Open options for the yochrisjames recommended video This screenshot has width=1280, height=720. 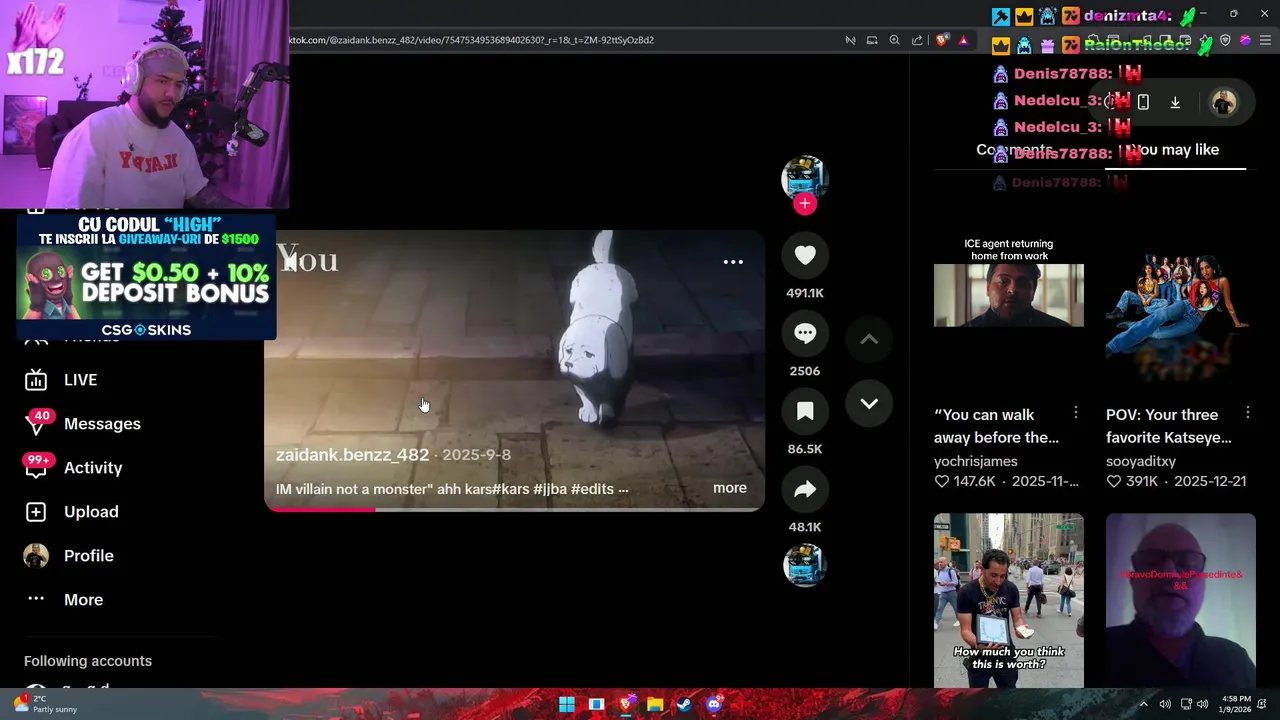1075,413
